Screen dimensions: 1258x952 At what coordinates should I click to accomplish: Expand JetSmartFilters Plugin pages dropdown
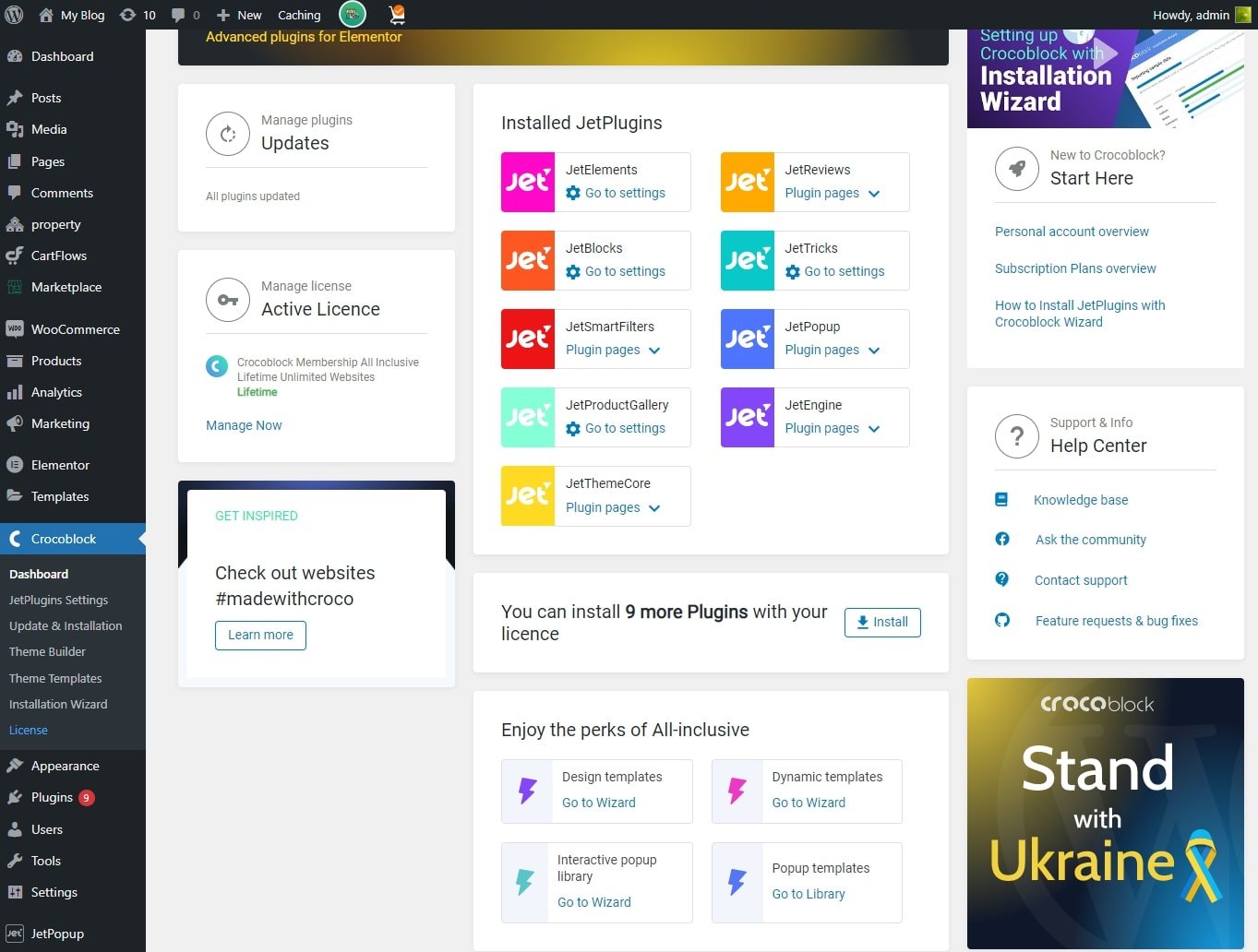(613, 350)
